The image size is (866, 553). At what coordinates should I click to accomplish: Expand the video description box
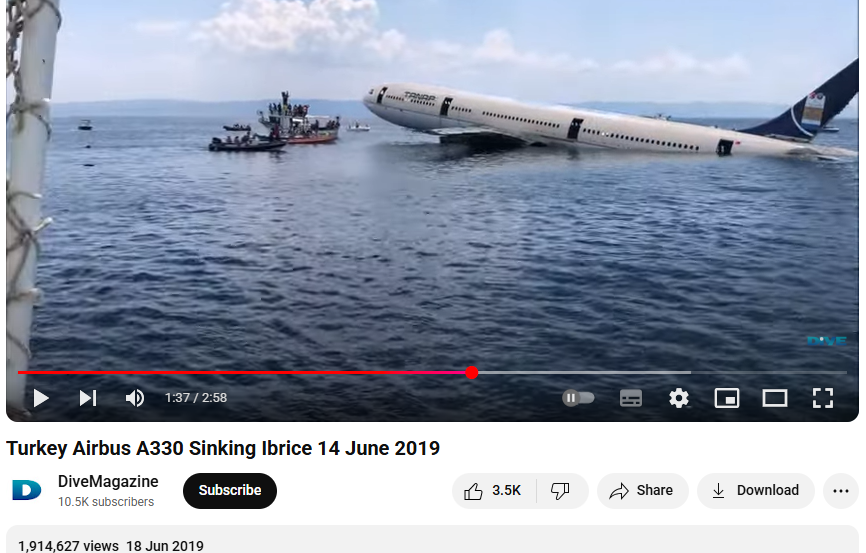tap(432, 540)
